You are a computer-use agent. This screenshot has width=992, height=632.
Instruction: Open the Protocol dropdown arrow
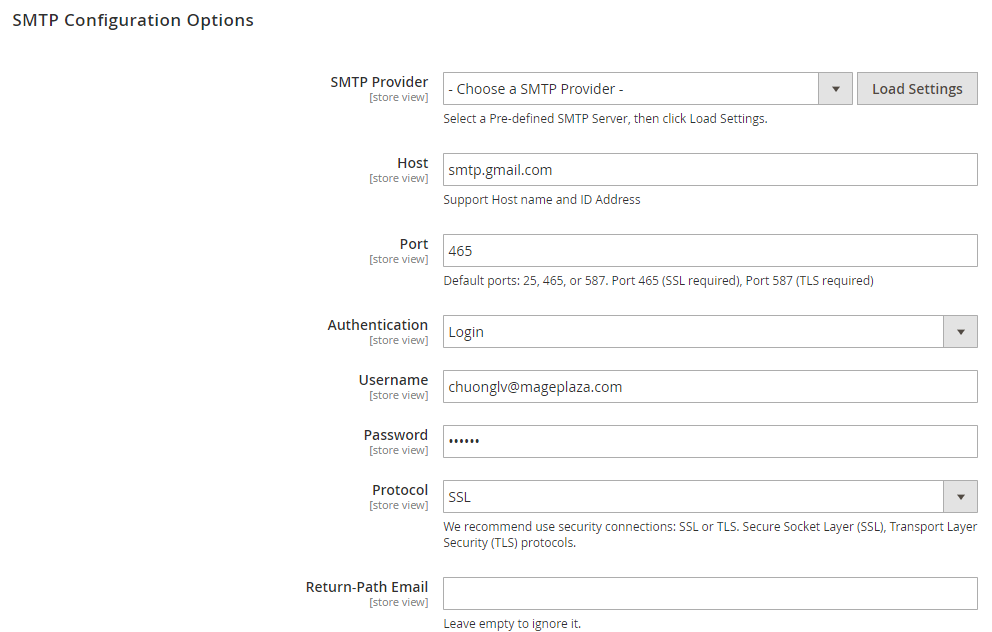coord(960,497)
